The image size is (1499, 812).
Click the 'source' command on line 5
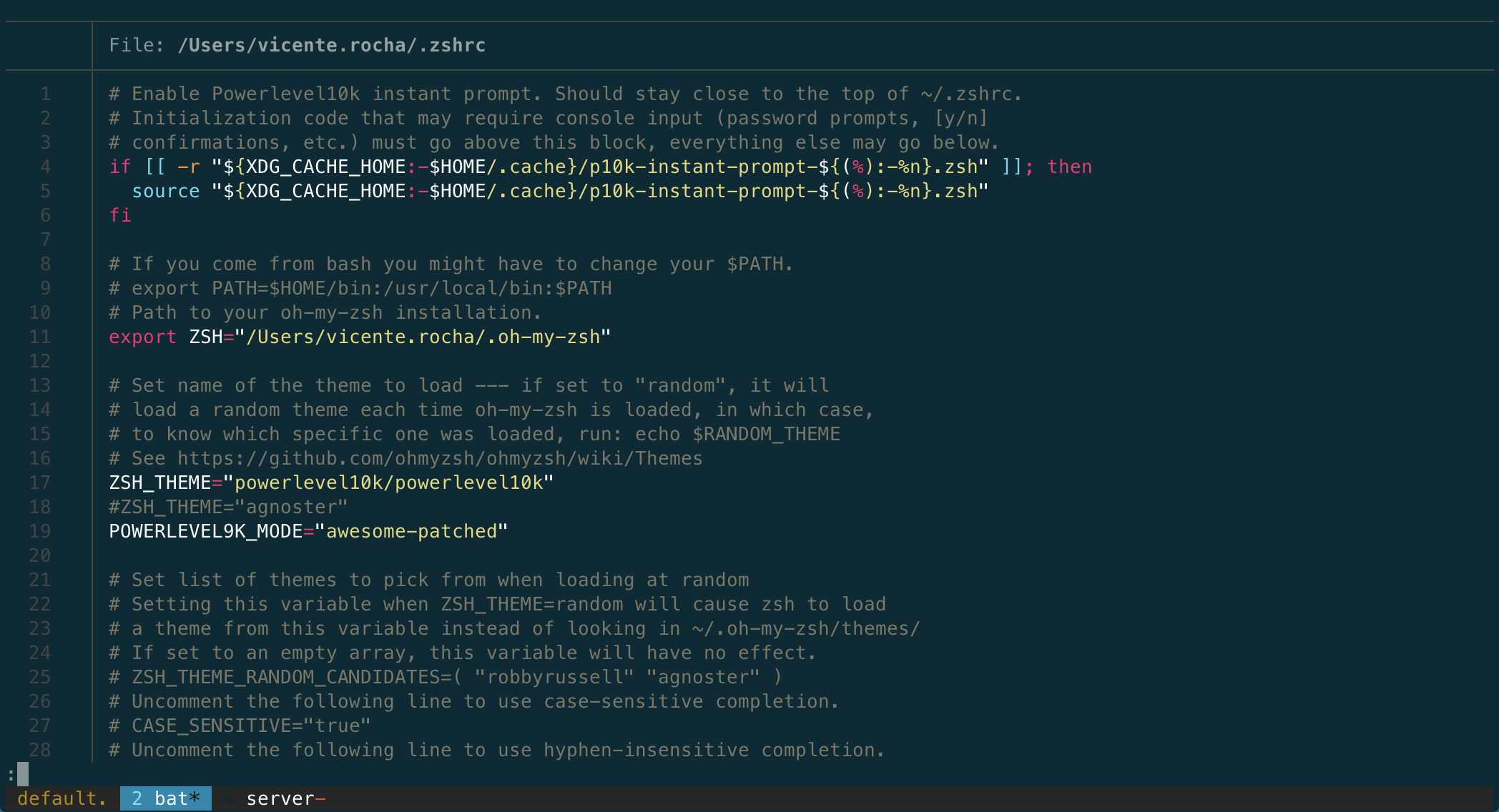click(166, 191)
